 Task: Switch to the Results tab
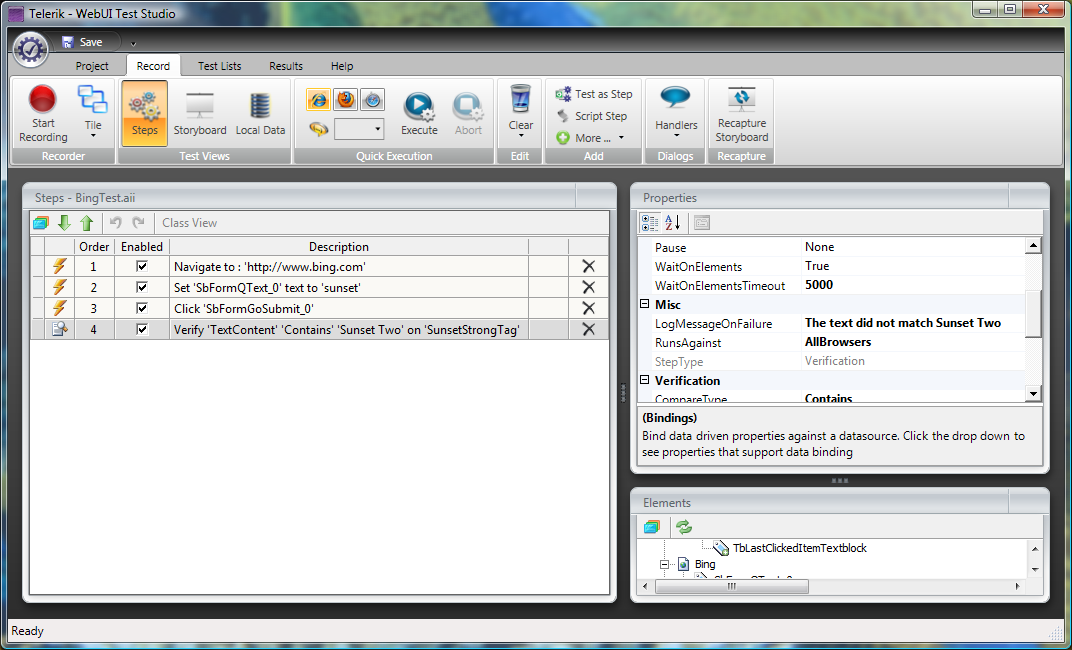point(286,66)
